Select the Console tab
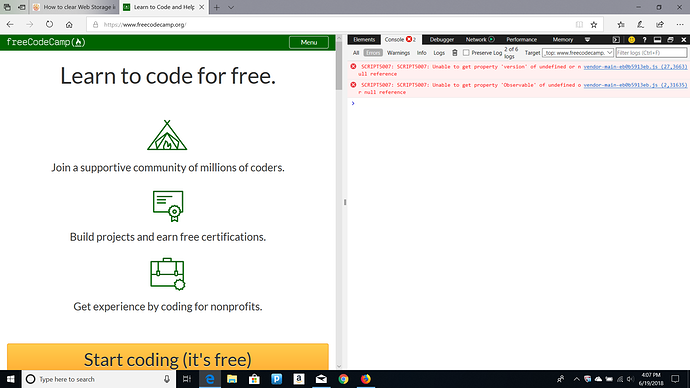690x388 pixels. pos(400,40)
